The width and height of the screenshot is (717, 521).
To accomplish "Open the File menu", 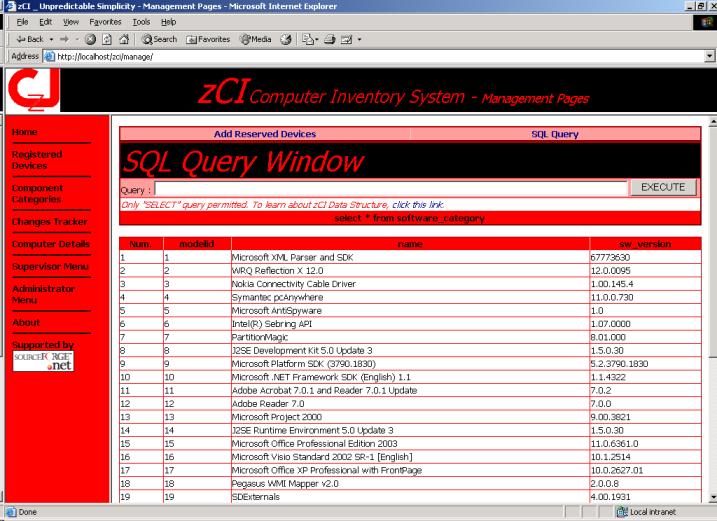I will (22, 22).
